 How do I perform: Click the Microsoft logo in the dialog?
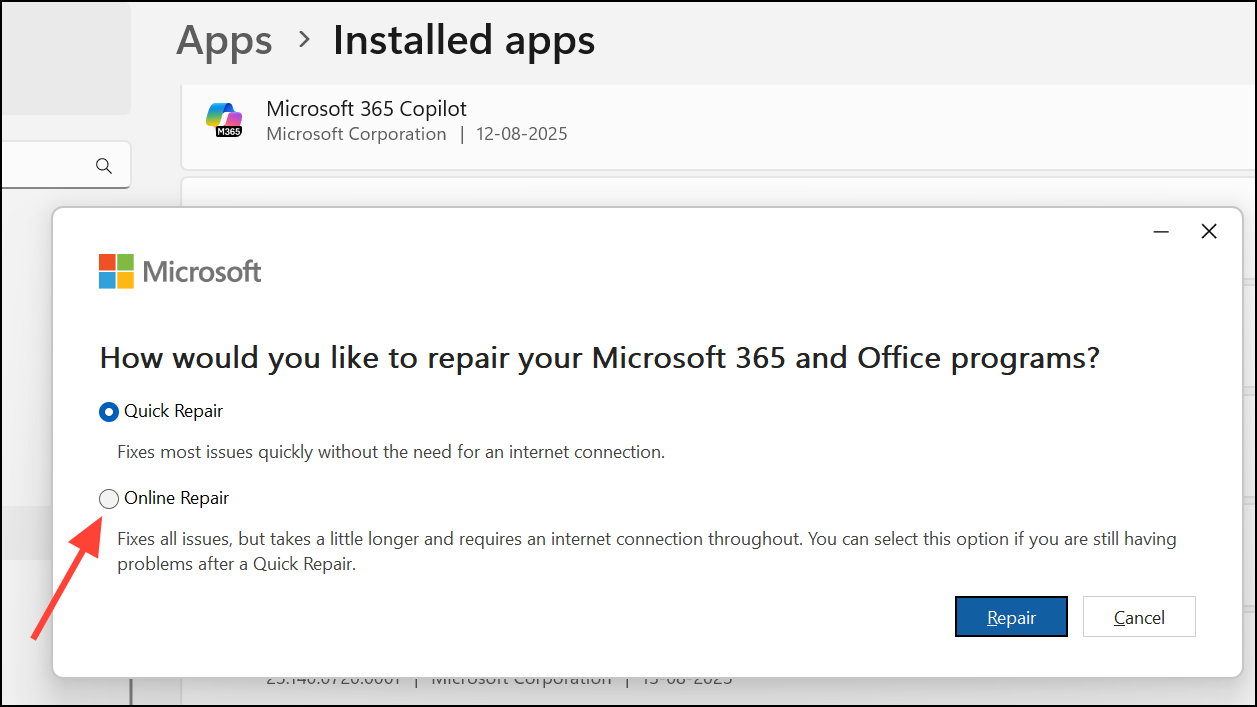click(180, 271)
